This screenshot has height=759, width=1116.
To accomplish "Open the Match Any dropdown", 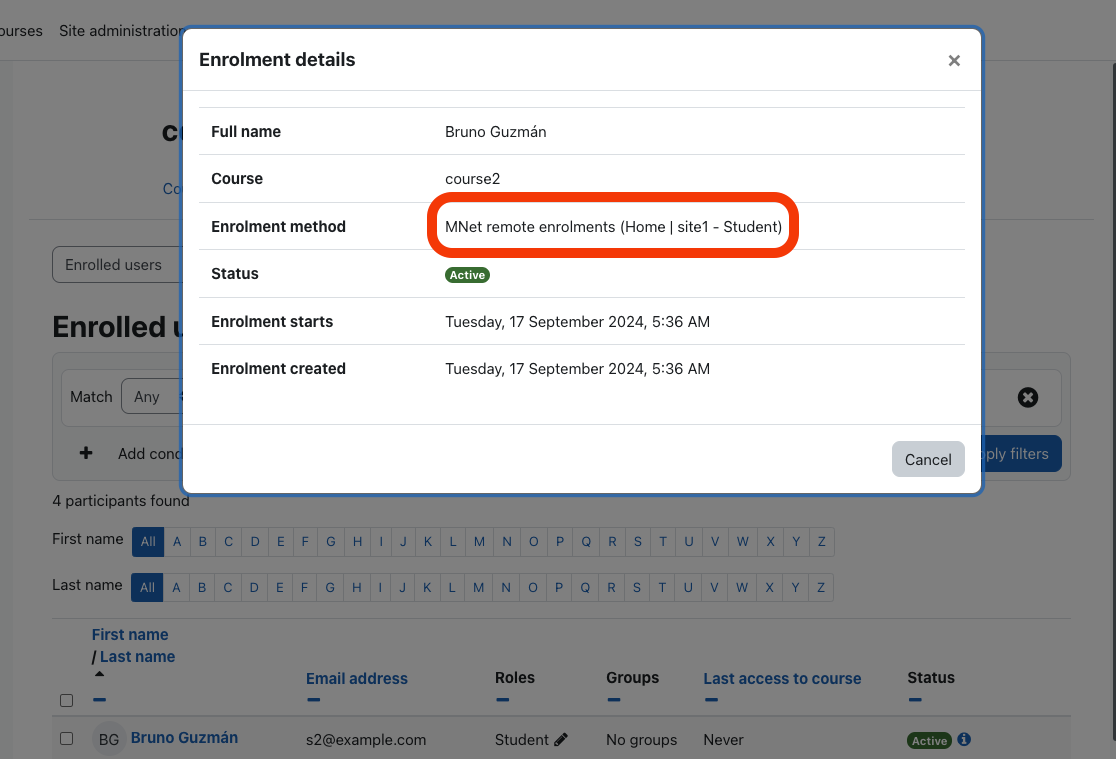I will [x=152, y=397].
